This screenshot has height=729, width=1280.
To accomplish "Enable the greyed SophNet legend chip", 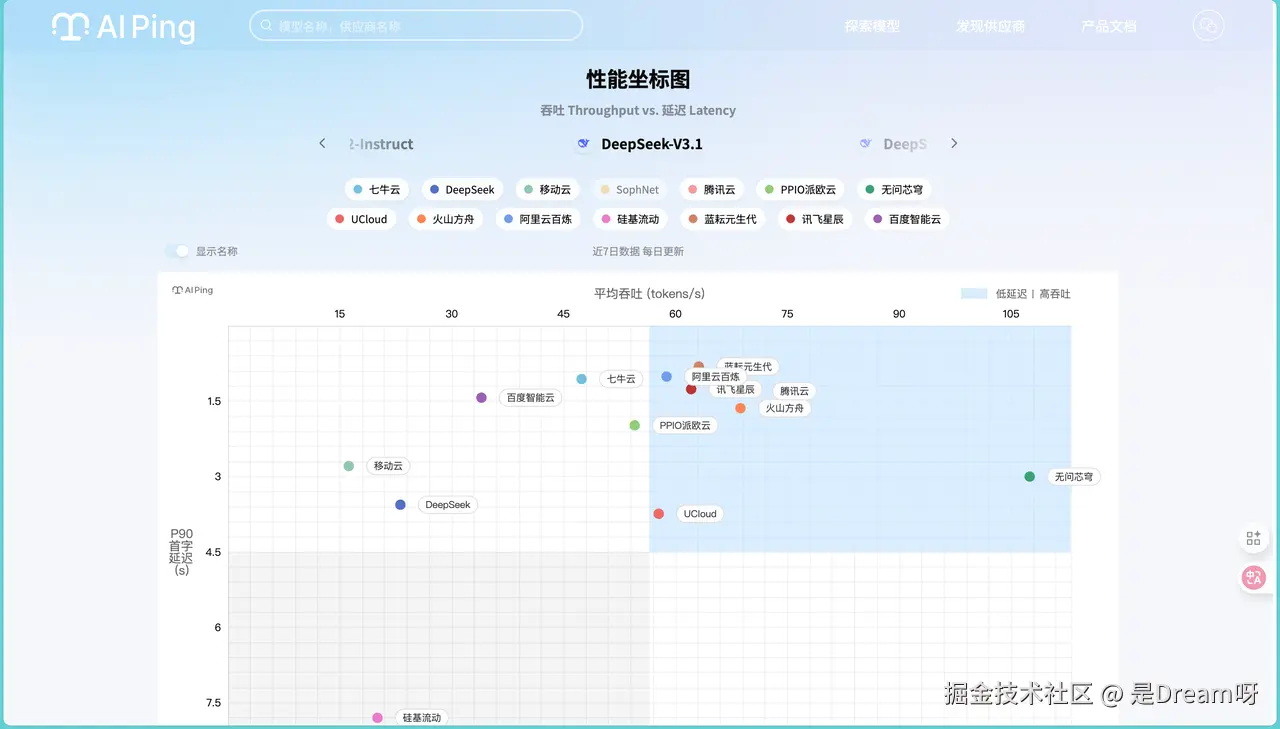I will coord(630,189).
